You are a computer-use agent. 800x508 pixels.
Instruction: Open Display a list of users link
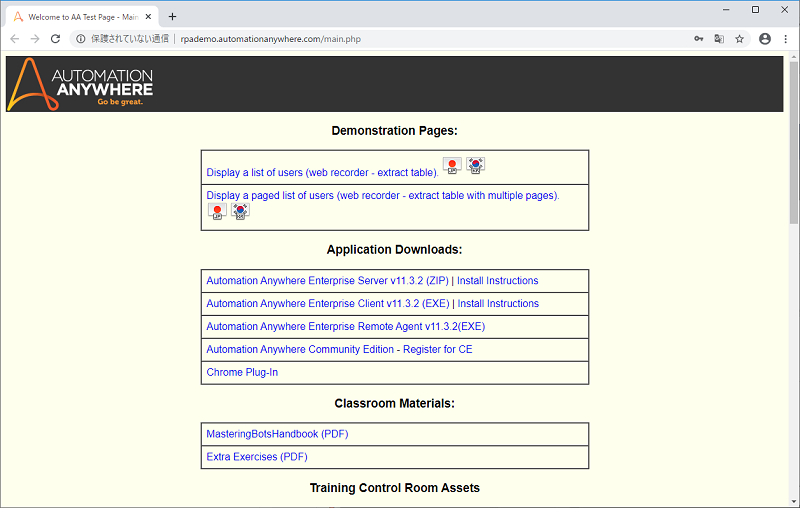322,172
